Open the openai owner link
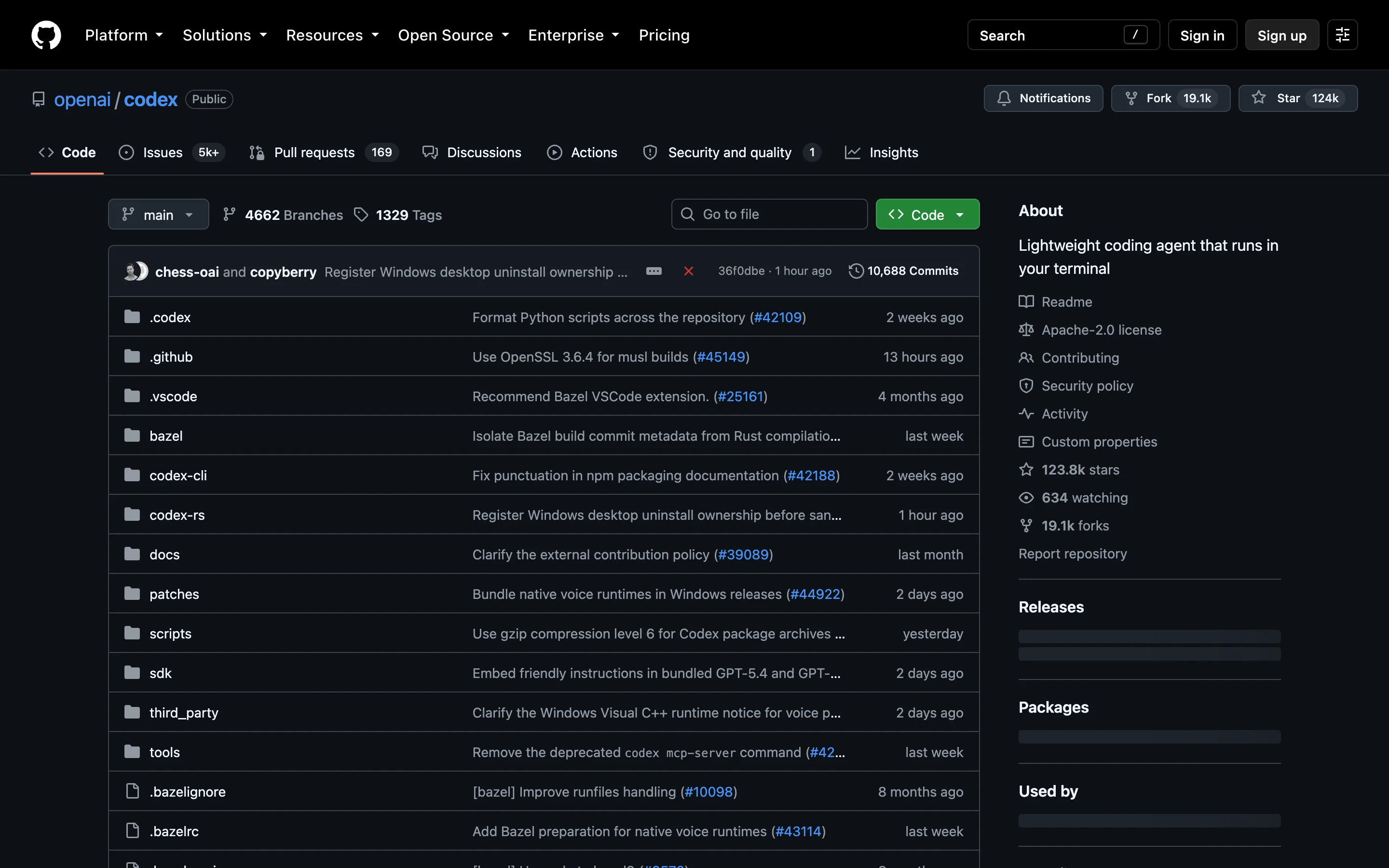This screenshot has height=868, width=1389. [x=82, y=99]
